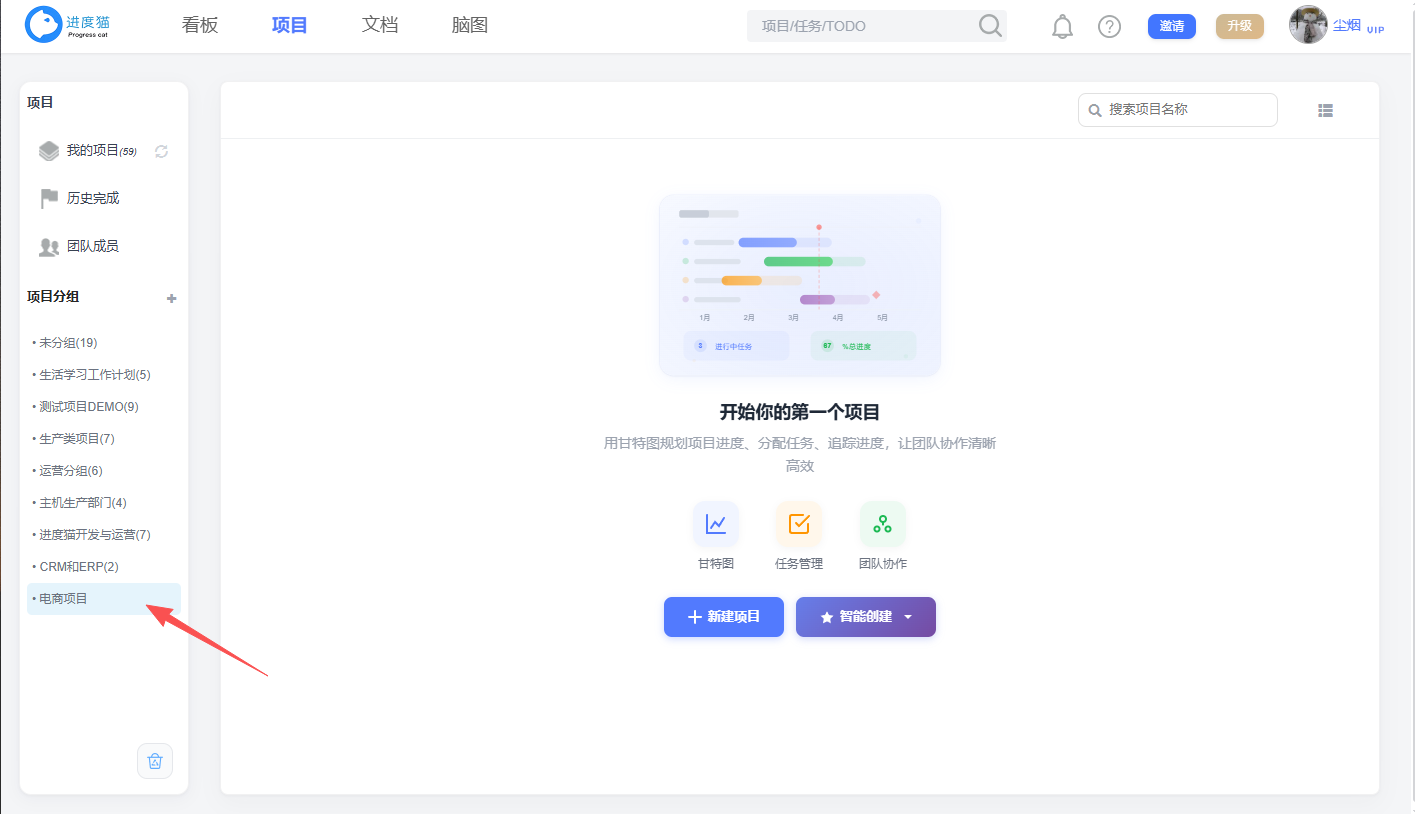Open 我的项目 in the sidebar
The image size is (1415, 814).
pos(88,151)
